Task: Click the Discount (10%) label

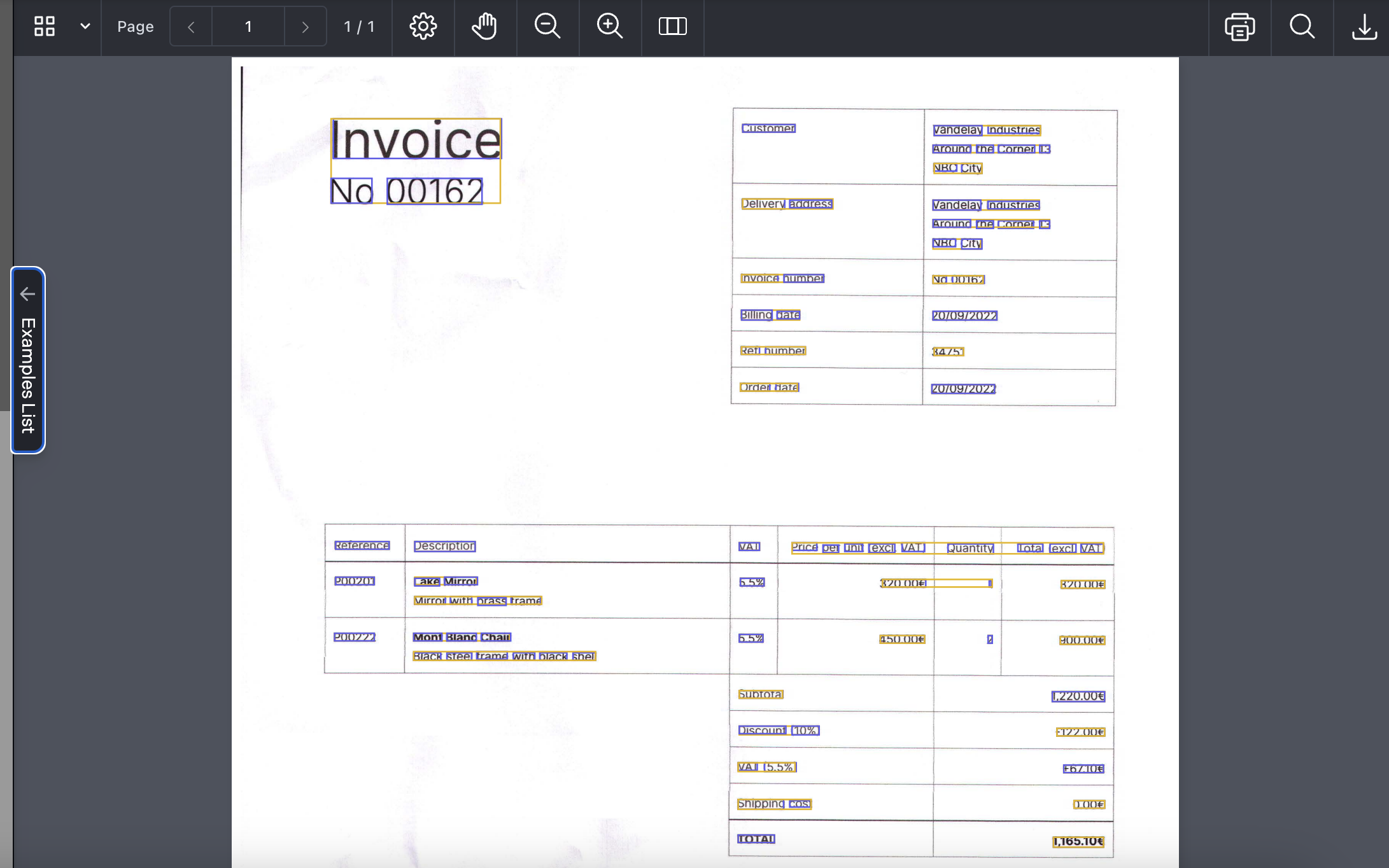Action: (779, 731)
